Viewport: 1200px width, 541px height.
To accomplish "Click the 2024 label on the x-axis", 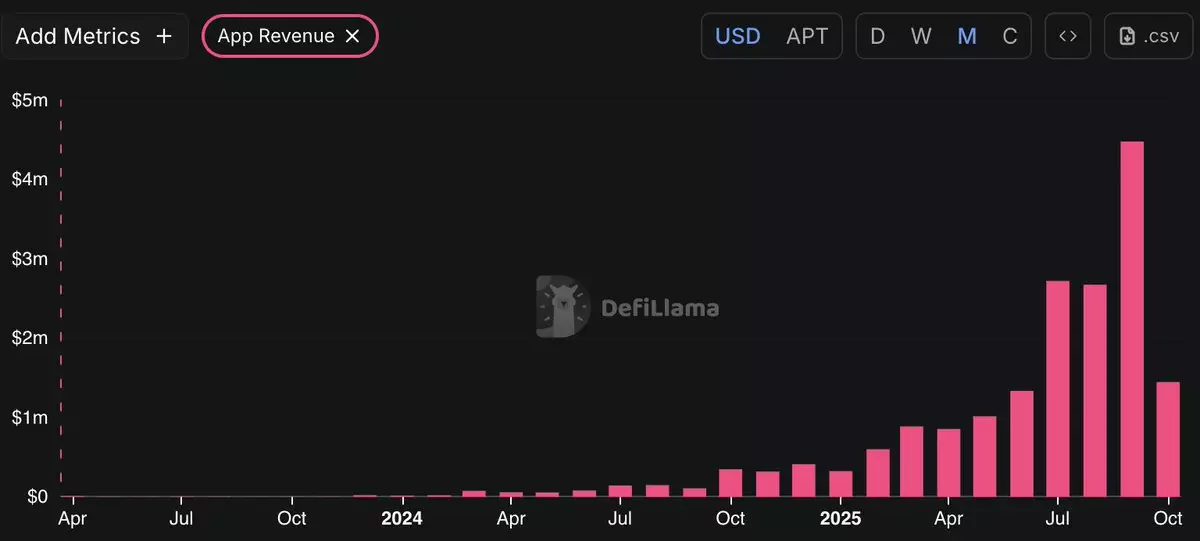I will coord(401,518).
